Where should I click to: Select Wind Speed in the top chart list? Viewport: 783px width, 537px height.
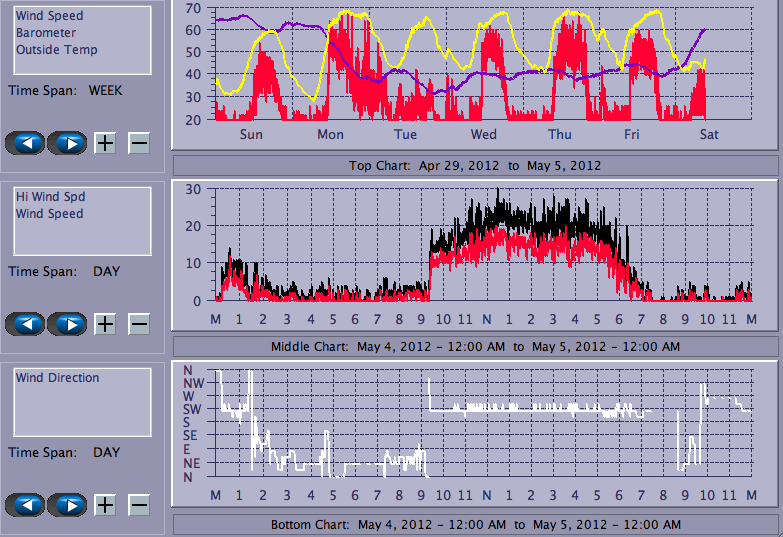[49, 16]
